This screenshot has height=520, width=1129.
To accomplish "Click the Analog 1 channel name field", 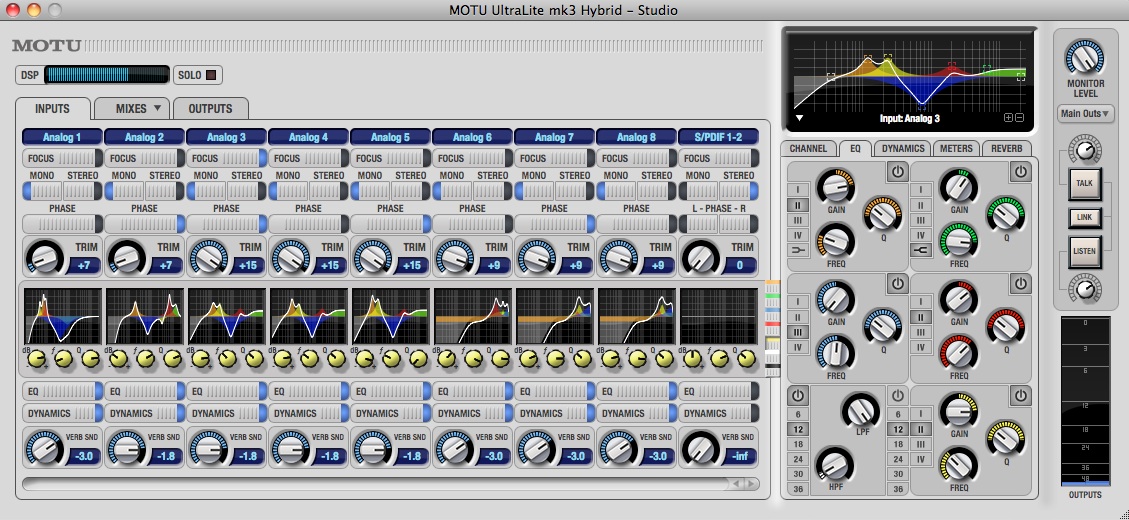I will (x=62, y=137).
